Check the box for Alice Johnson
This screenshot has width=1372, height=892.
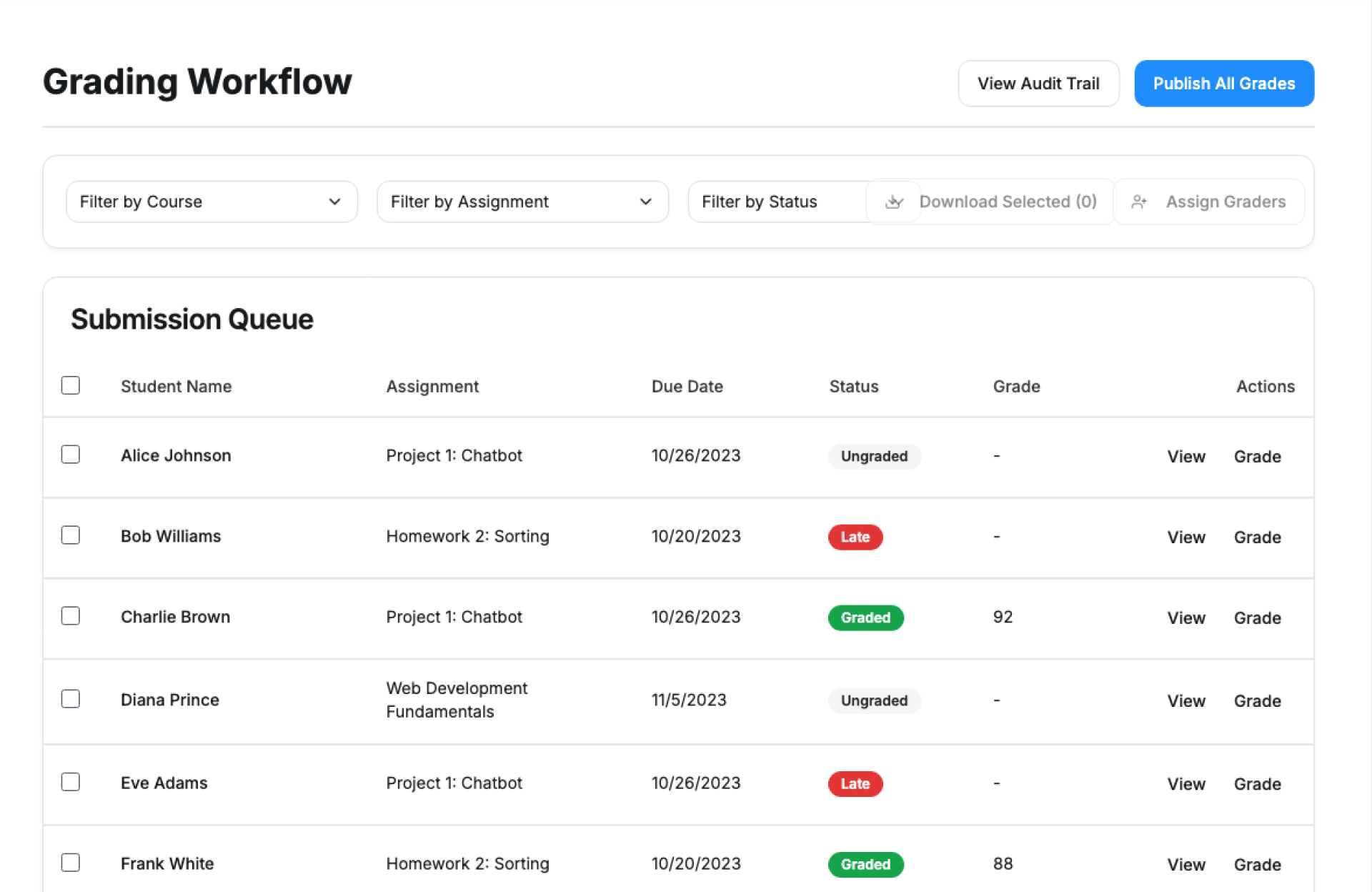click(71, 455)
